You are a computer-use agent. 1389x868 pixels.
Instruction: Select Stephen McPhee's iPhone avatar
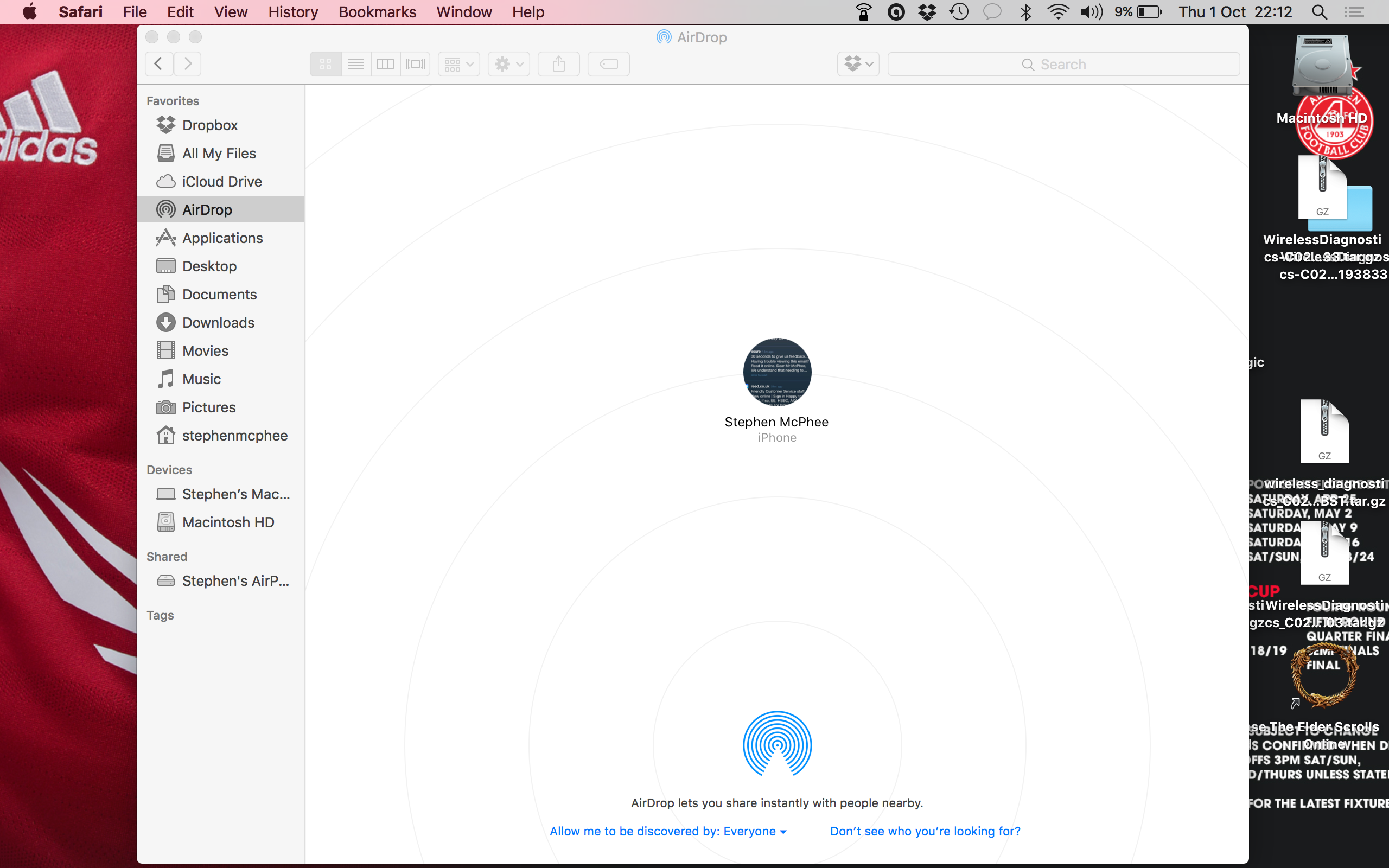point(776,372)
